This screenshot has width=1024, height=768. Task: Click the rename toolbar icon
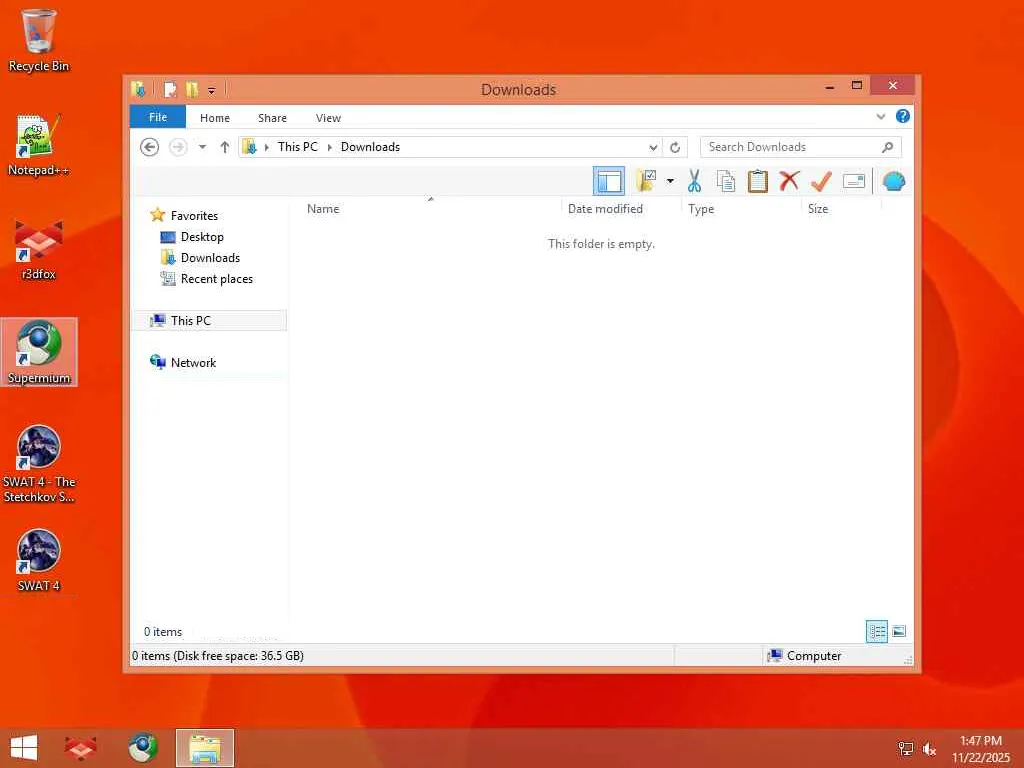854,181
